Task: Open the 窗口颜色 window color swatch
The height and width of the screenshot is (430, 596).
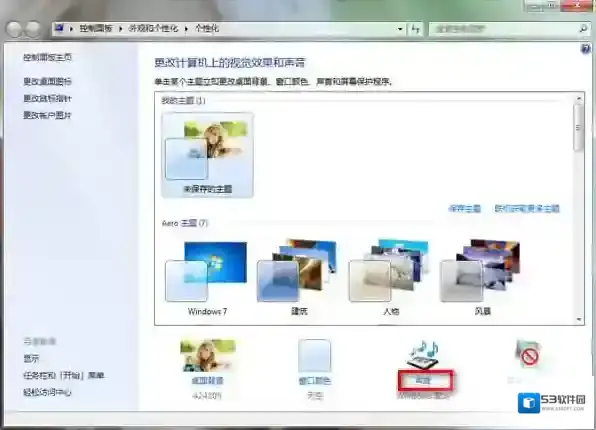Action: pyautogui.click(x=314, y=355)
